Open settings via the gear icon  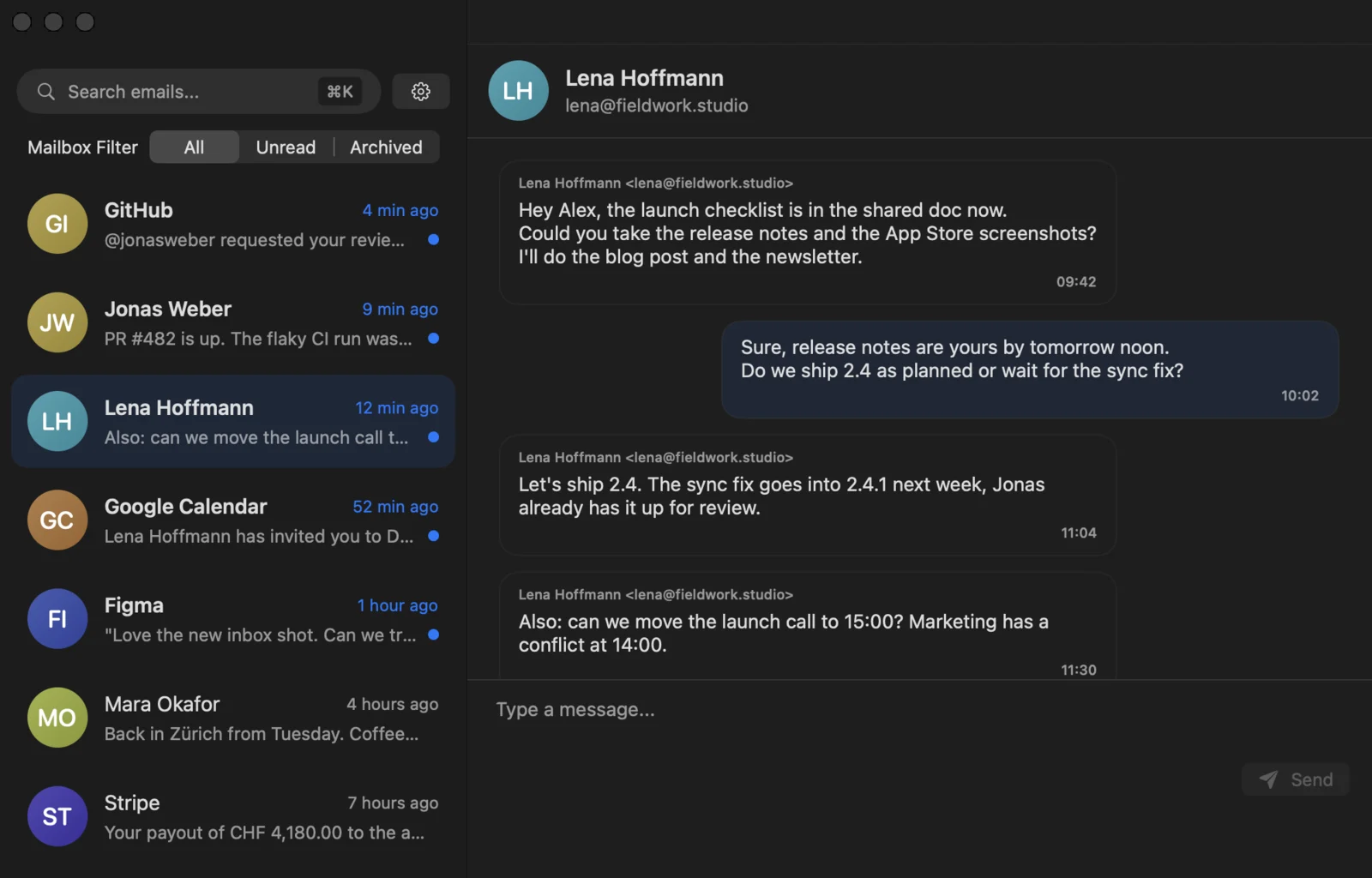(x=420, y=92)
